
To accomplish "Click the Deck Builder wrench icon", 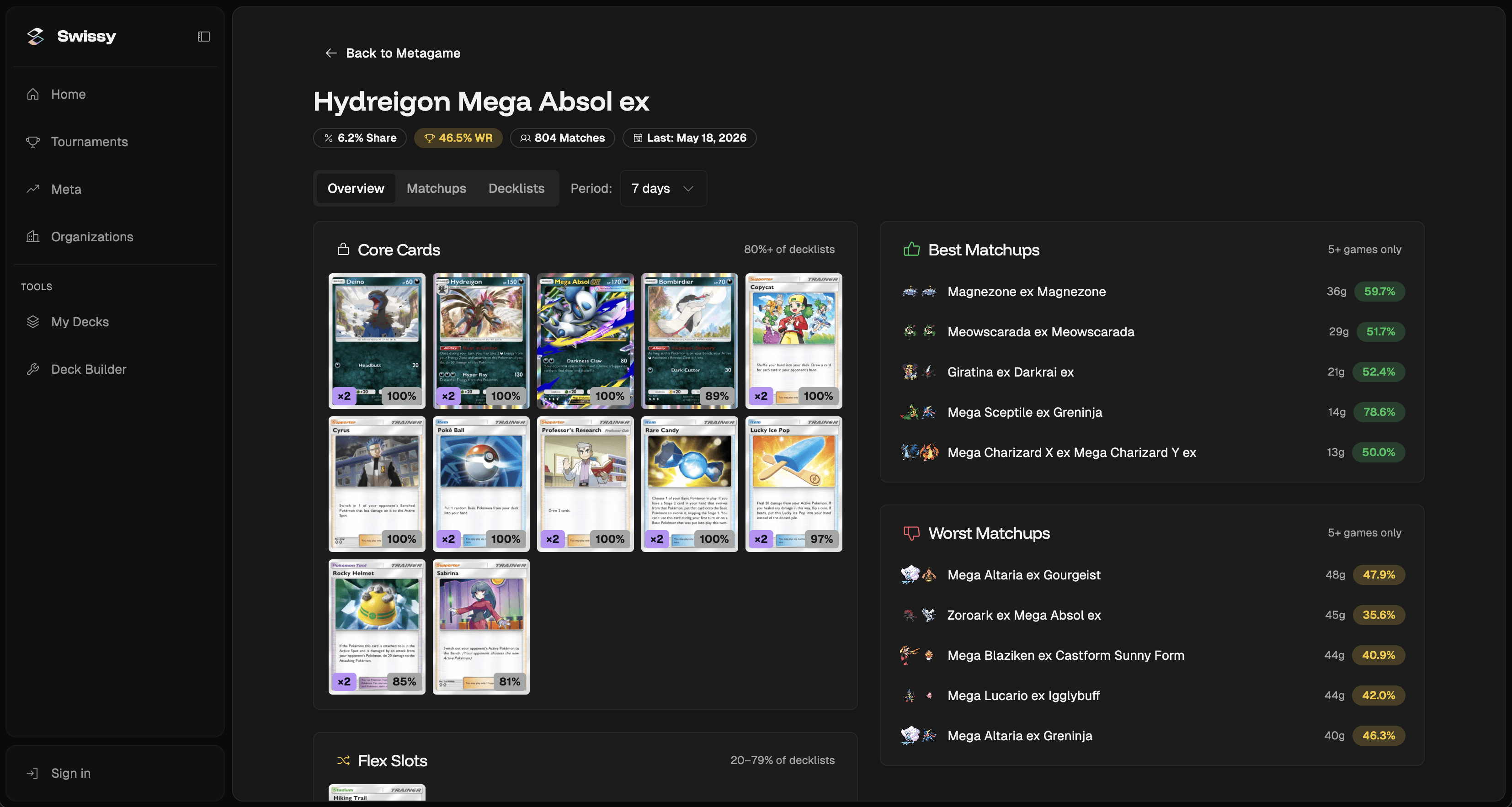I will pos(33,369).
